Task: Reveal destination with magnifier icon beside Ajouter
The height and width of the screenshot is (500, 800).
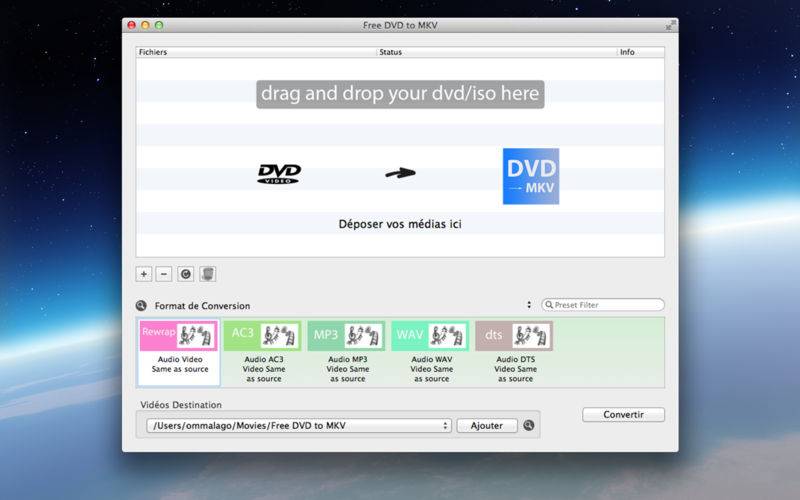Action: (529, 425)
